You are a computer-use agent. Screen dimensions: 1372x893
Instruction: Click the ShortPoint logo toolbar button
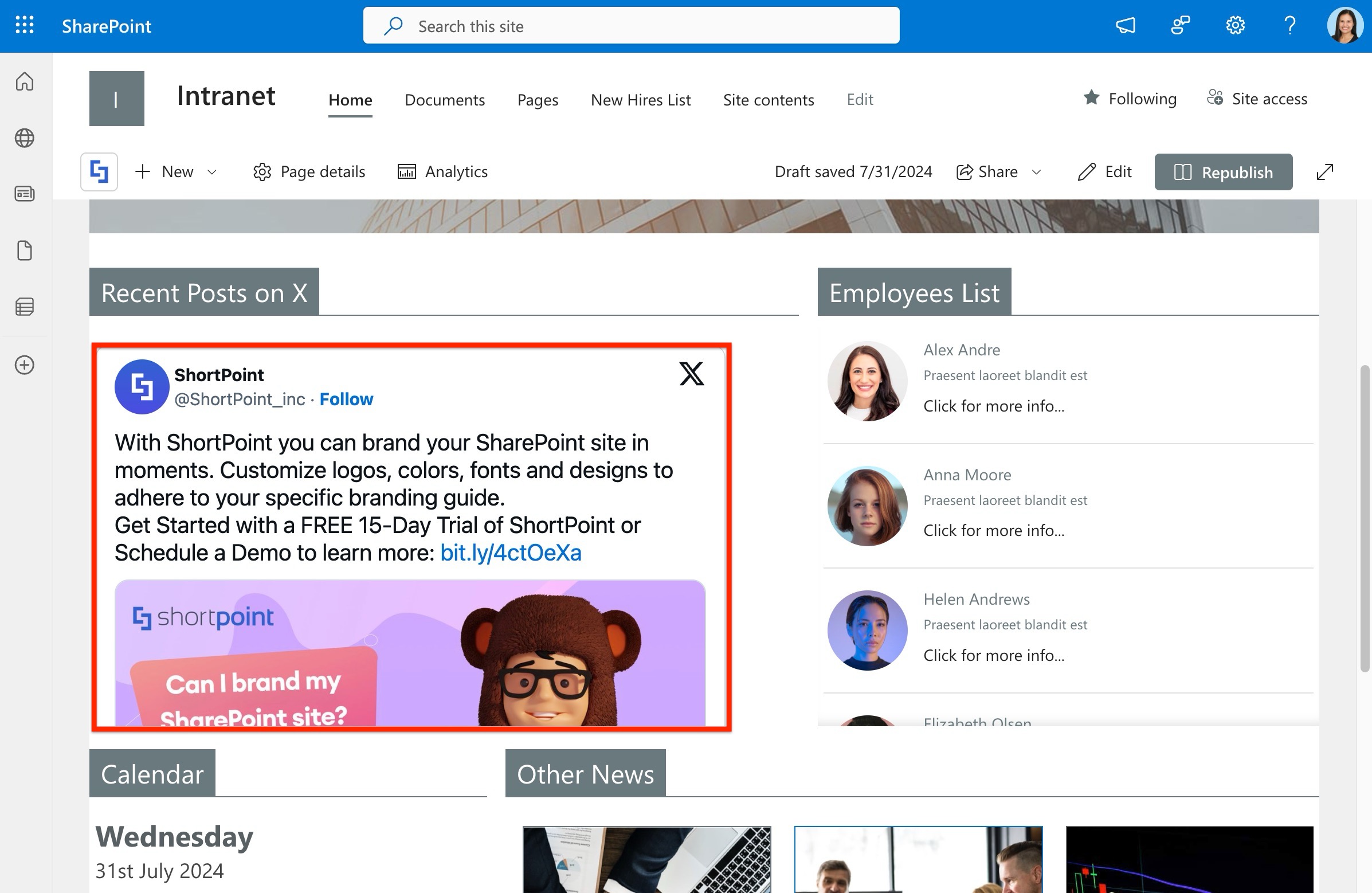pyautogui.click(x=99, y=172)
